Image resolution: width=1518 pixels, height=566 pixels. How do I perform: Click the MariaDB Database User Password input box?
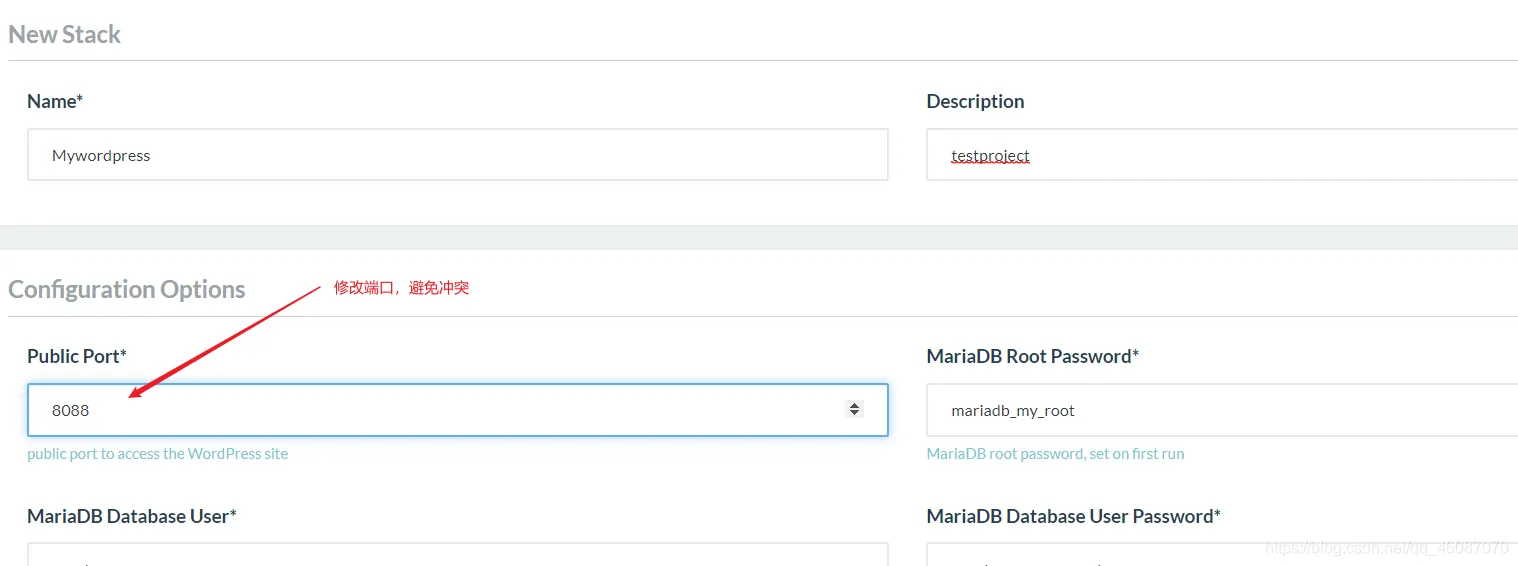pyautogui.click(x=1220, y=555)
